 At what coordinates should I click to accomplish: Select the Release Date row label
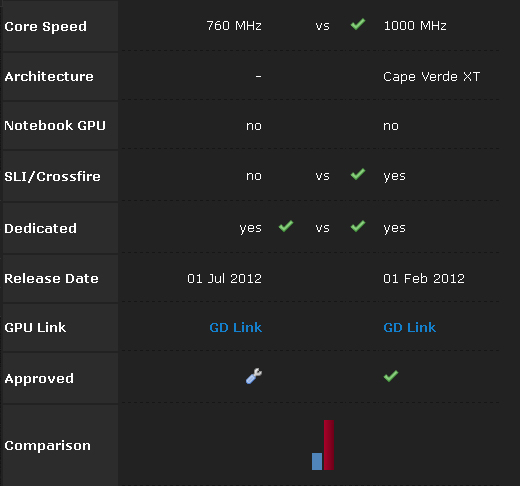[x=51, y=278]
